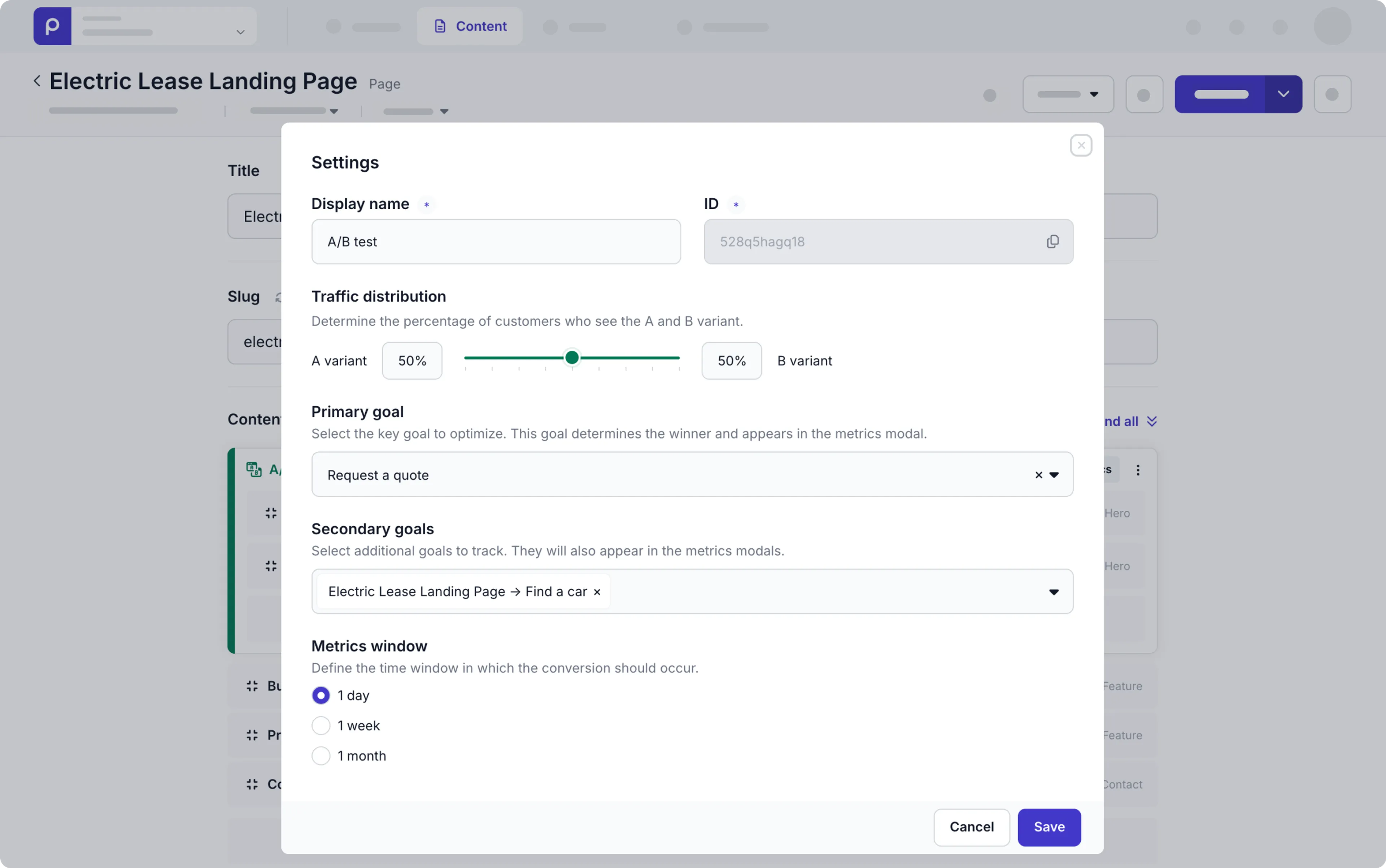Screen dimensions: 1386x868
Task: Click the Display name input field
Action: pos(496,242)
